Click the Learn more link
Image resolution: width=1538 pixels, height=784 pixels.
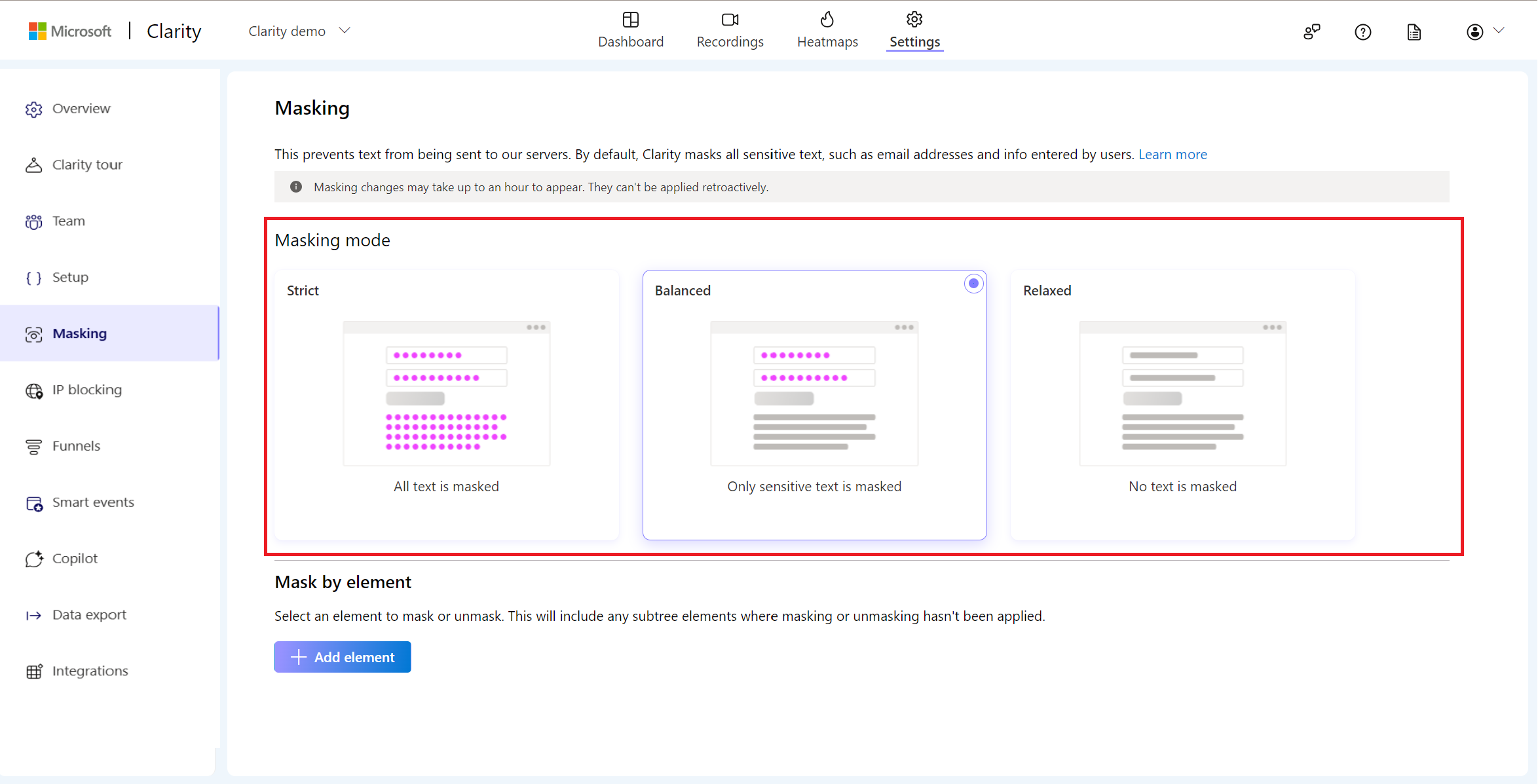[1172, 155]
